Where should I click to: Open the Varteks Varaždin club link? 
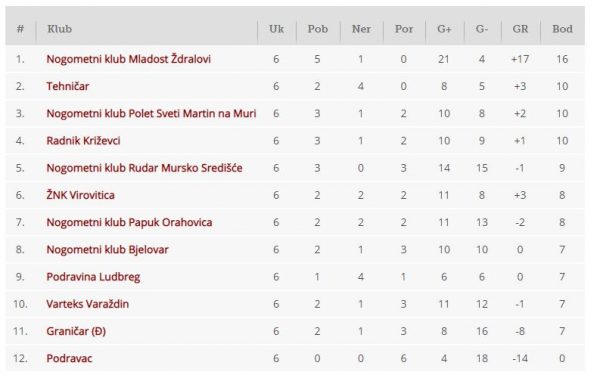(x=88, y=304)
